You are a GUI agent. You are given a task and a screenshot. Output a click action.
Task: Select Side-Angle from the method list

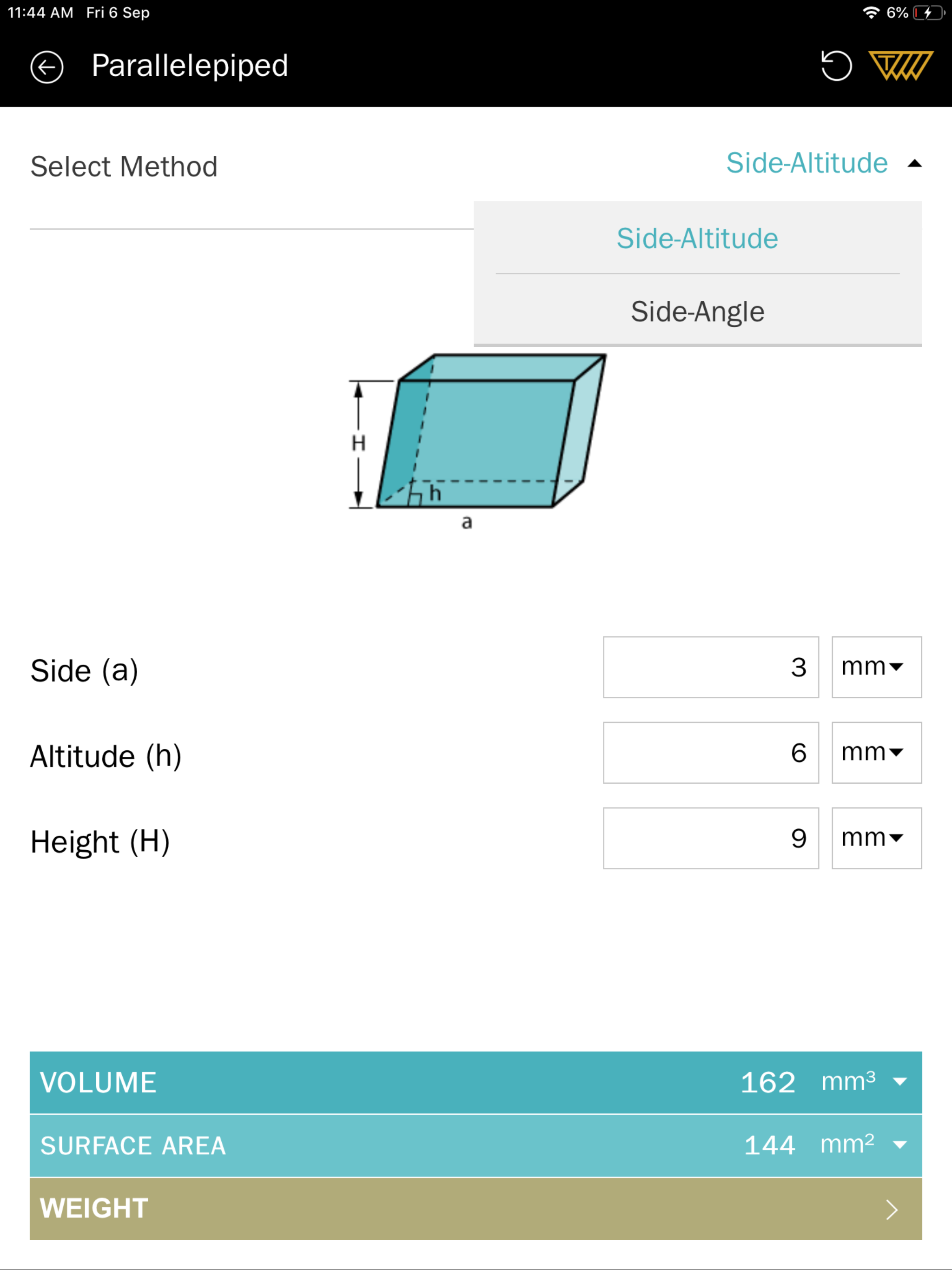(696, 311)
